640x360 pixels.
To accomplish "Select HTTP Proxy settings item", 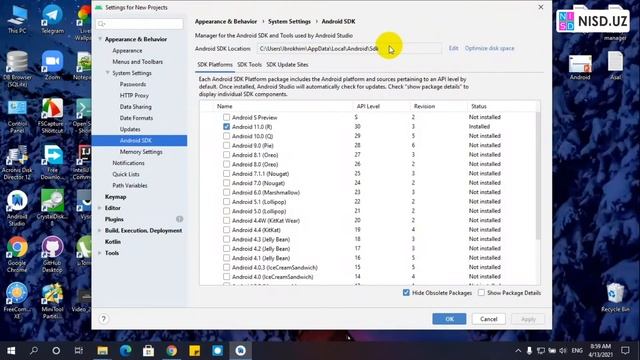I will coord(134,96).
